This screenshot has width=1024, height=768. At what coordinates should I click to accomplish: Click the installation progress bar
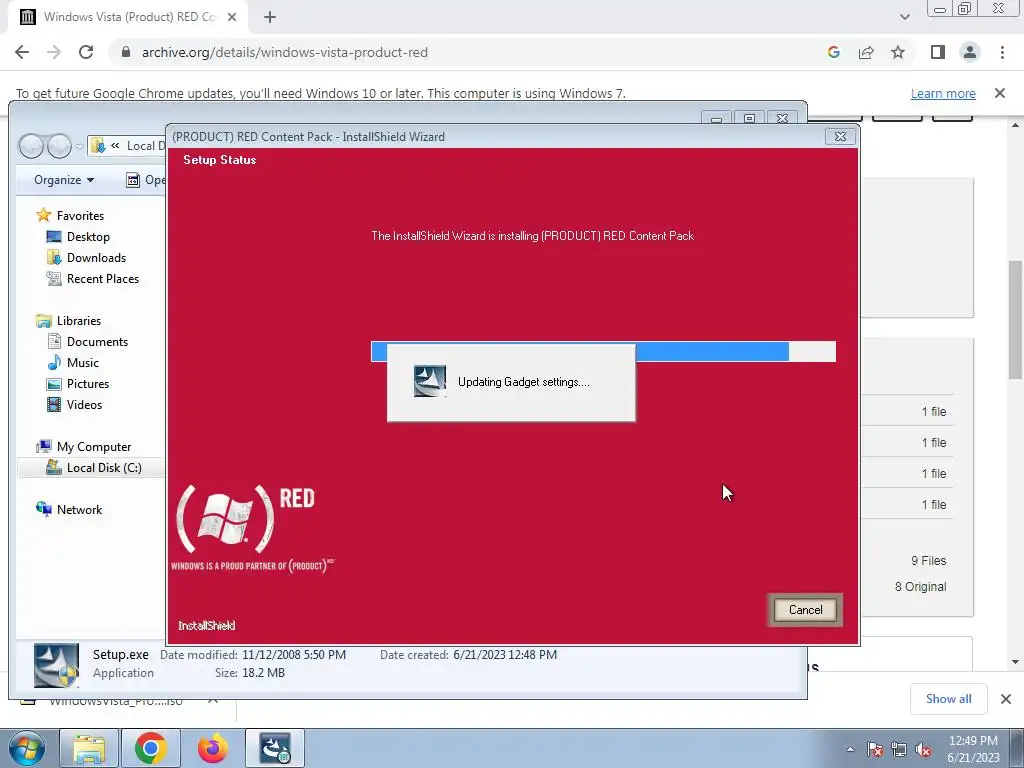tap(603, 351)
